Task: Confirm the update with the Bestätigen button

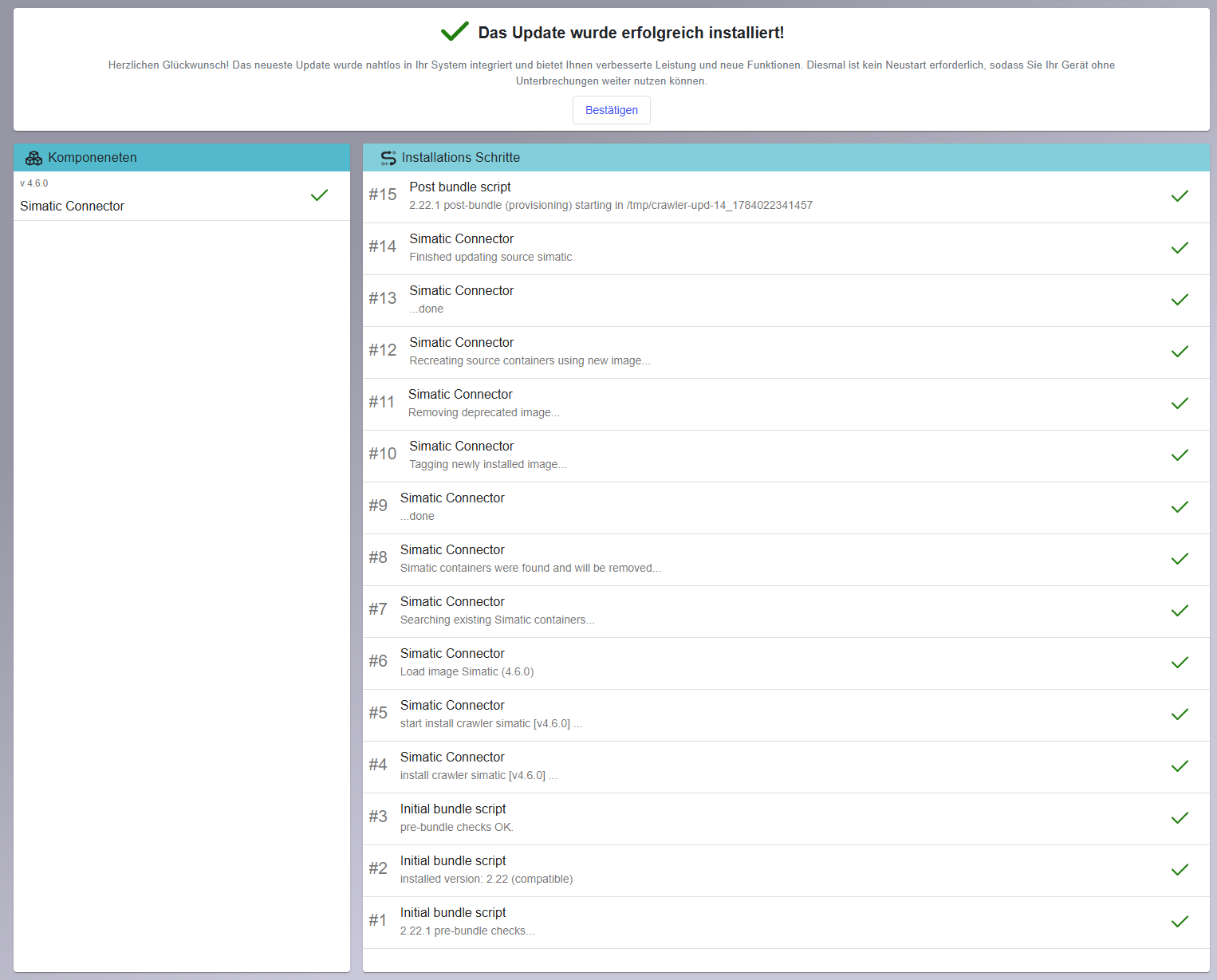Action: tap(612, 110)
